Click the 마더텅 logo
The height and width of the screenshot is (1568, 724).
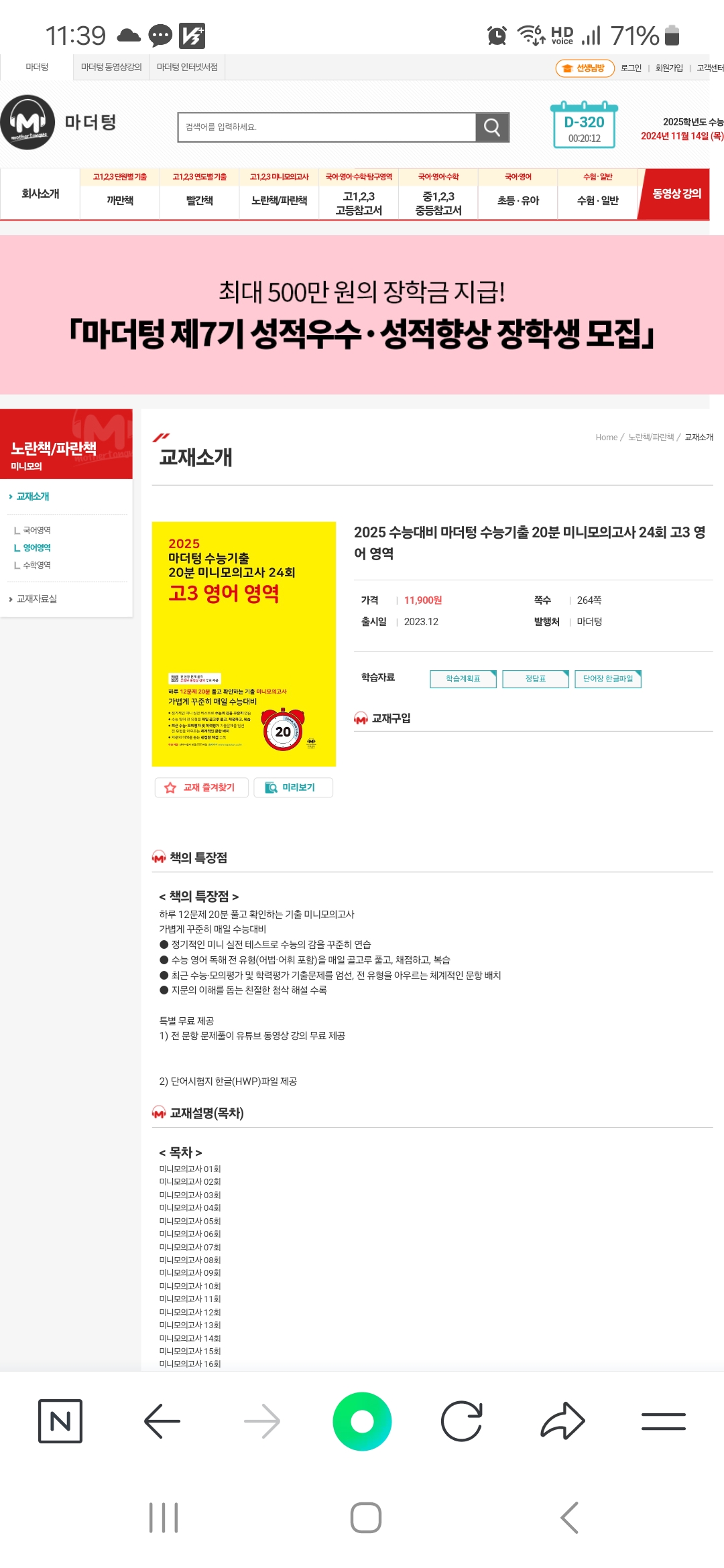59,123
